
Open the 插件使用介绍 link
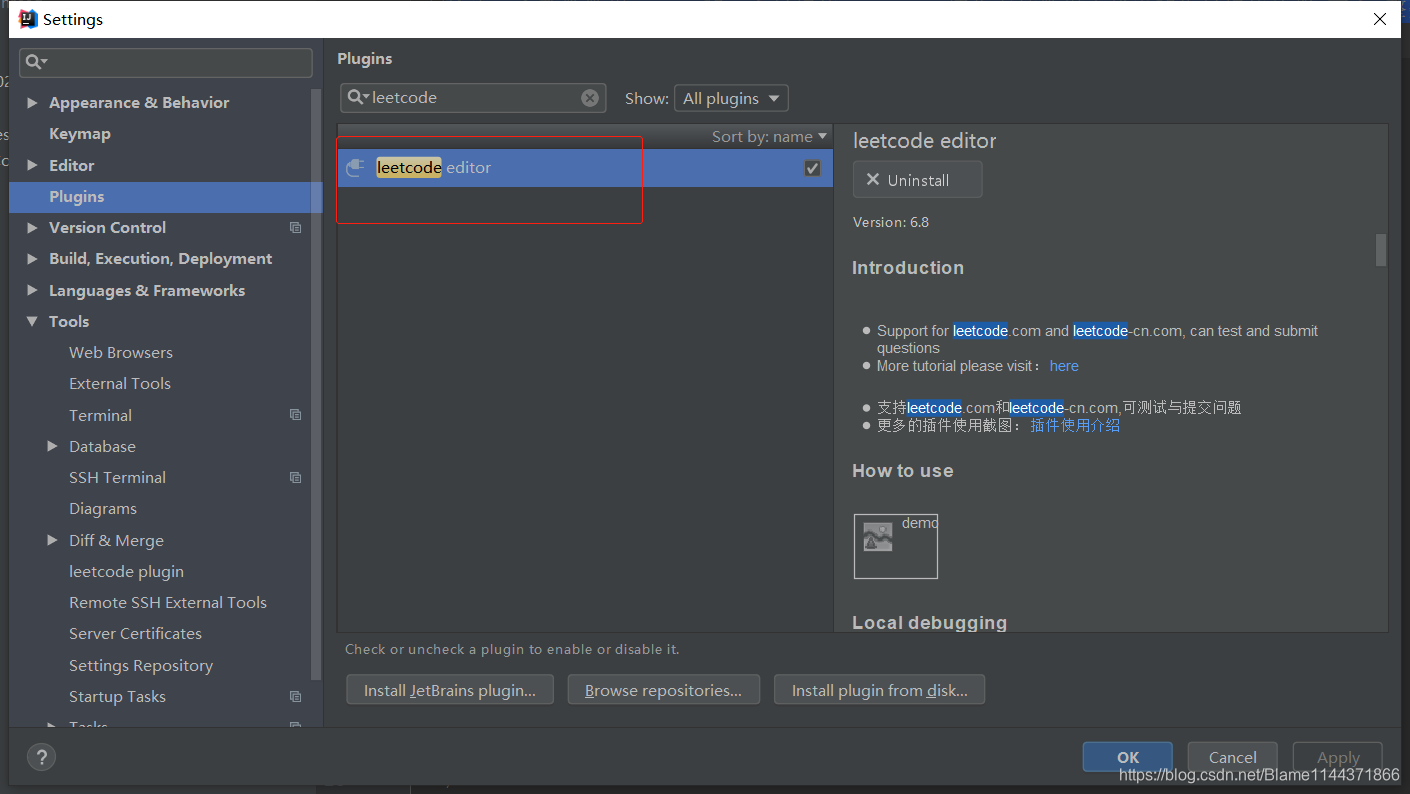(1075, 425)
